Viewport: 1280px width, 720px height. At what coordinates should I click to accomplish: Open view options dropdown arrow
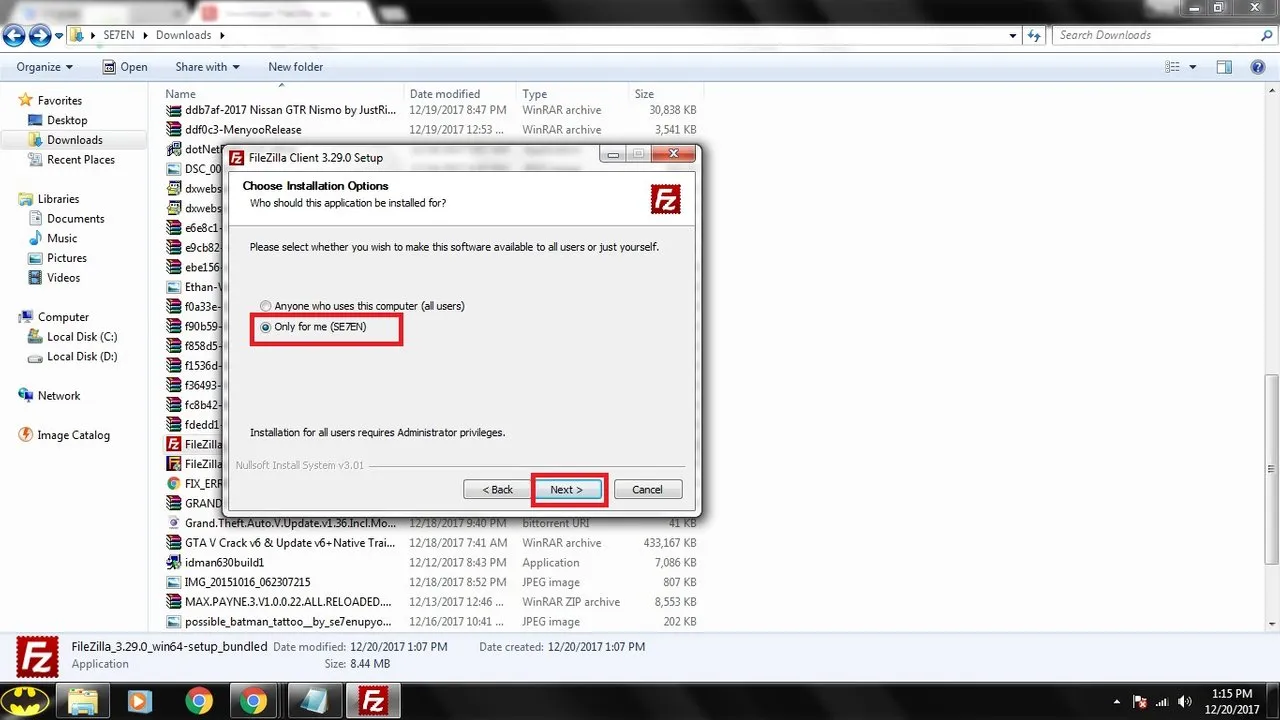pos(1193,67)
